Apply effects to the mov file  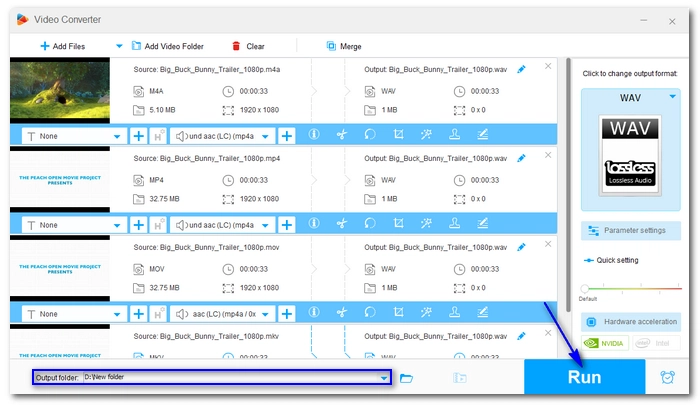click(426, 312)
